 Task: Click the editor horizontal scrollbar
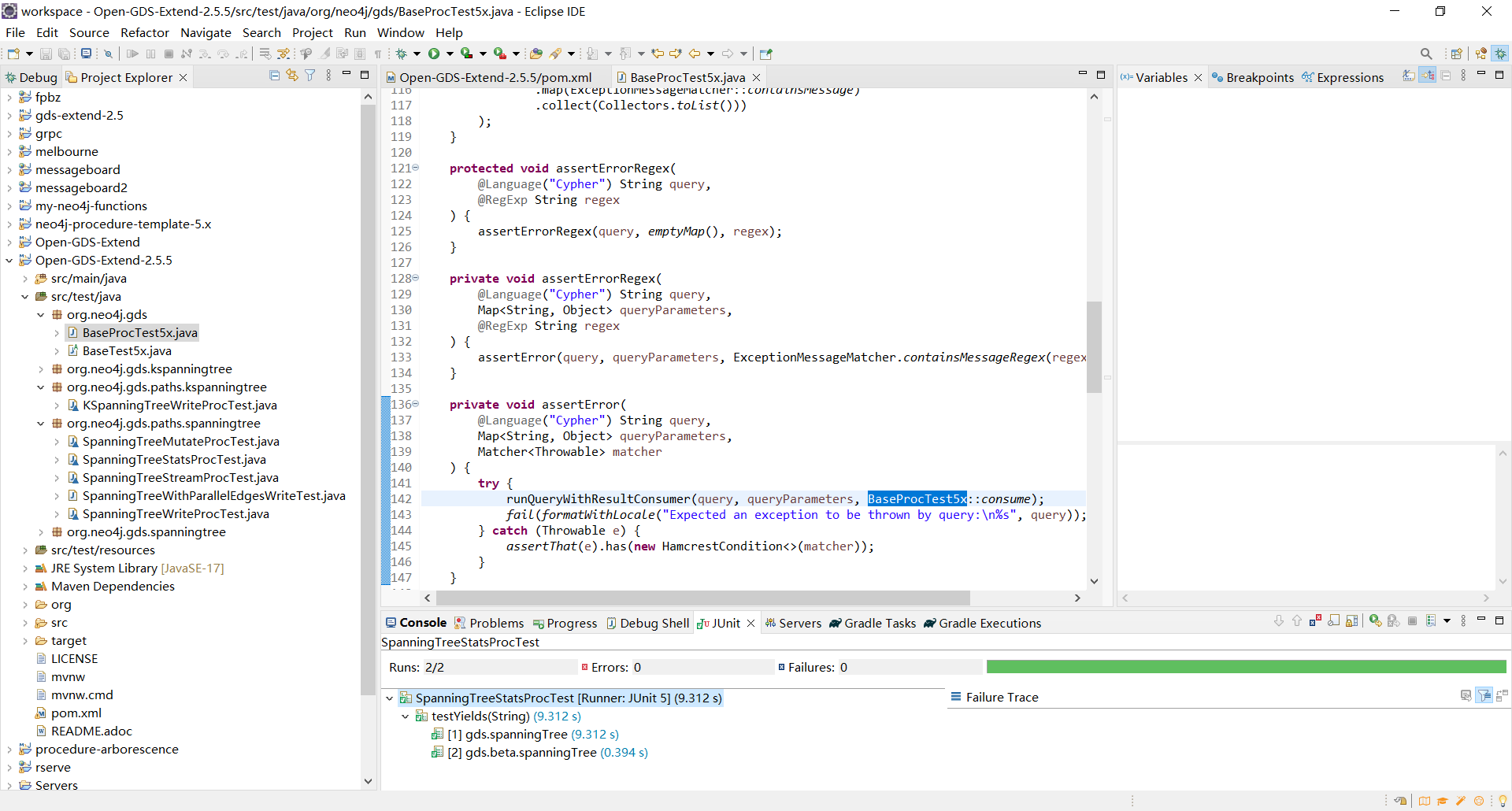pyautogui.click(x=702, y=598)
